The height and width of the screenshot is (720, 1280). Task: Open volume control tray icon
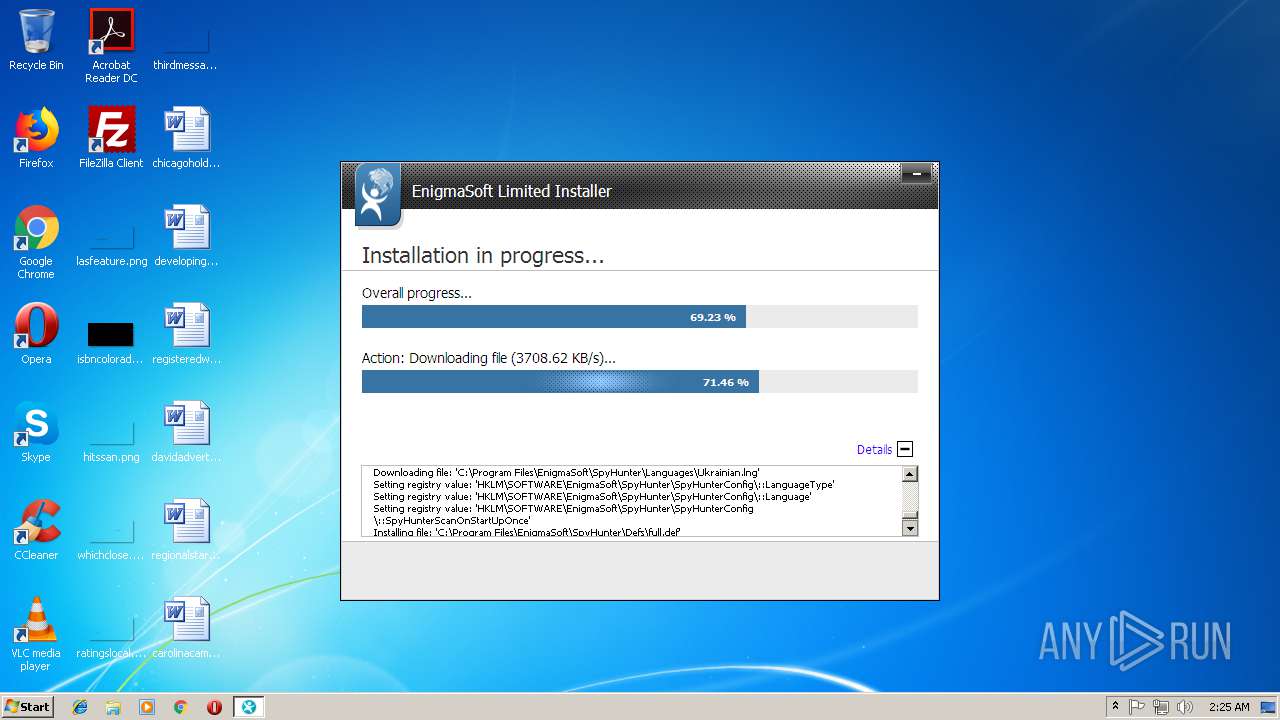(x=1185, y=707)
